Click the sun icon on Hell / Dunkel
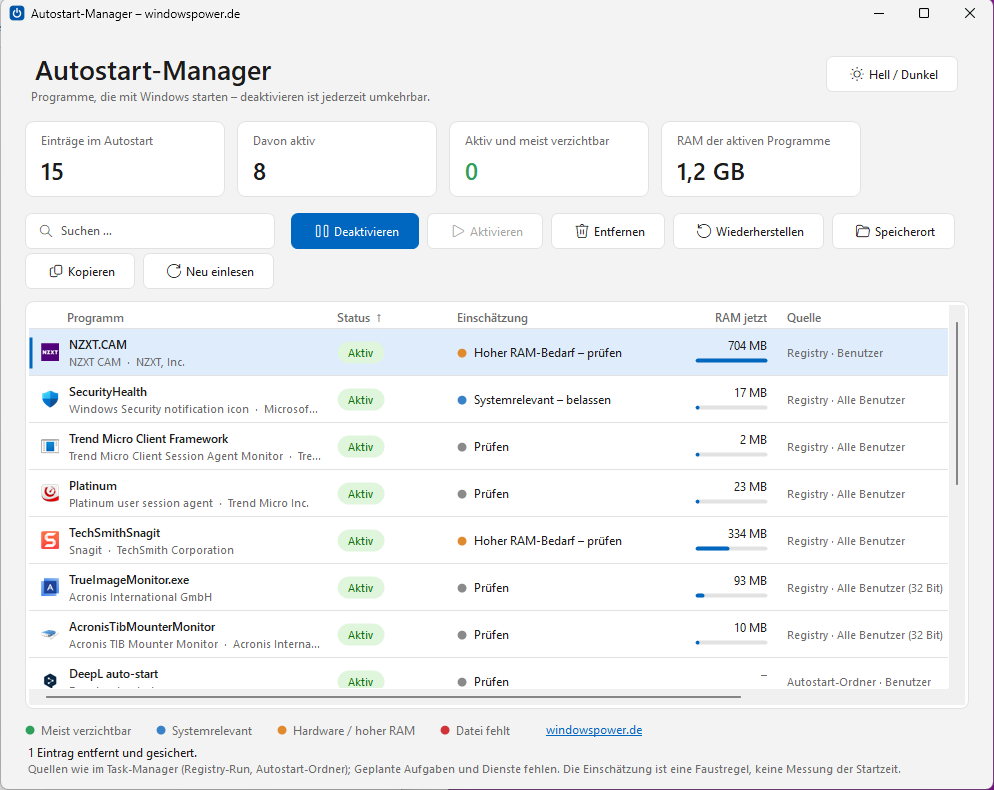The width and height of the screenshot is (994, 790). [x=856, y=74]
